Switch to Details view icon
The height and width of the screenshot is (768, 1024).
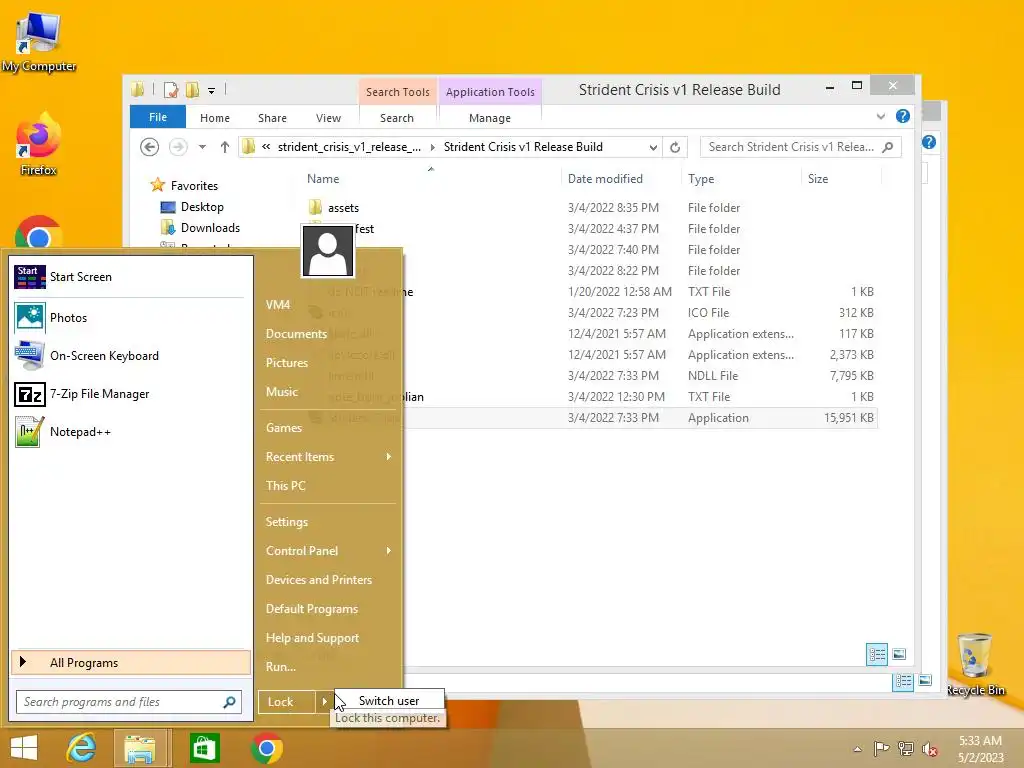click(x=877, y=654)
